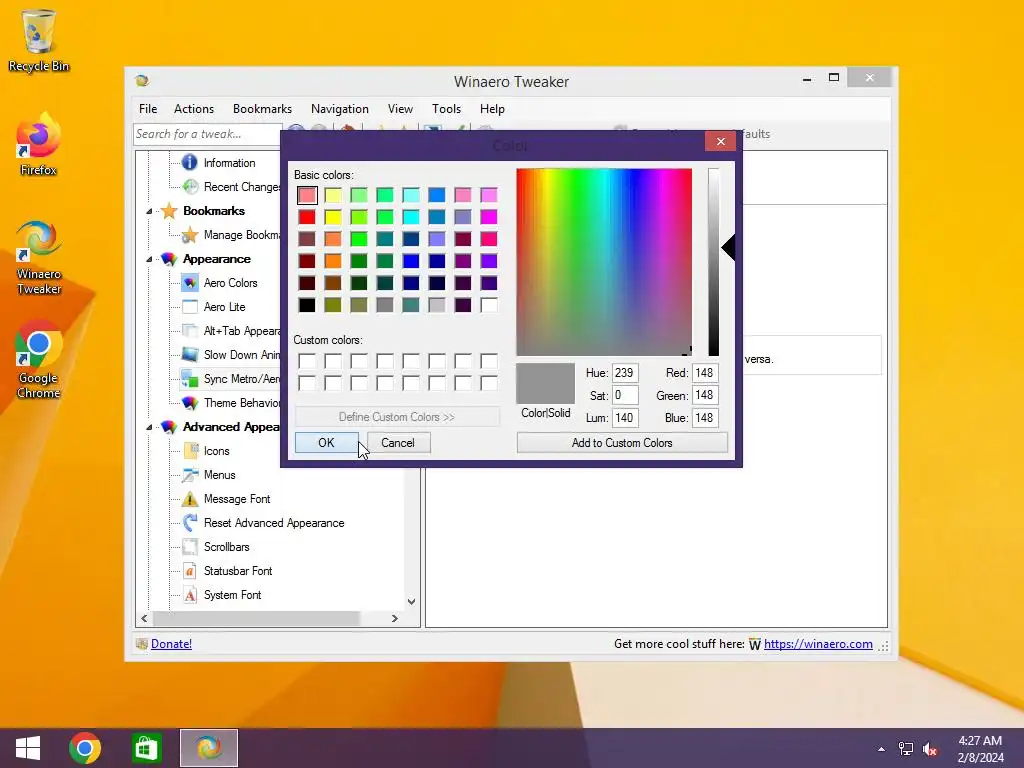Open the Bookmarks menu
Viewport: 1024px width, 768px height.
pyautogui.click(x=263, y=109)
